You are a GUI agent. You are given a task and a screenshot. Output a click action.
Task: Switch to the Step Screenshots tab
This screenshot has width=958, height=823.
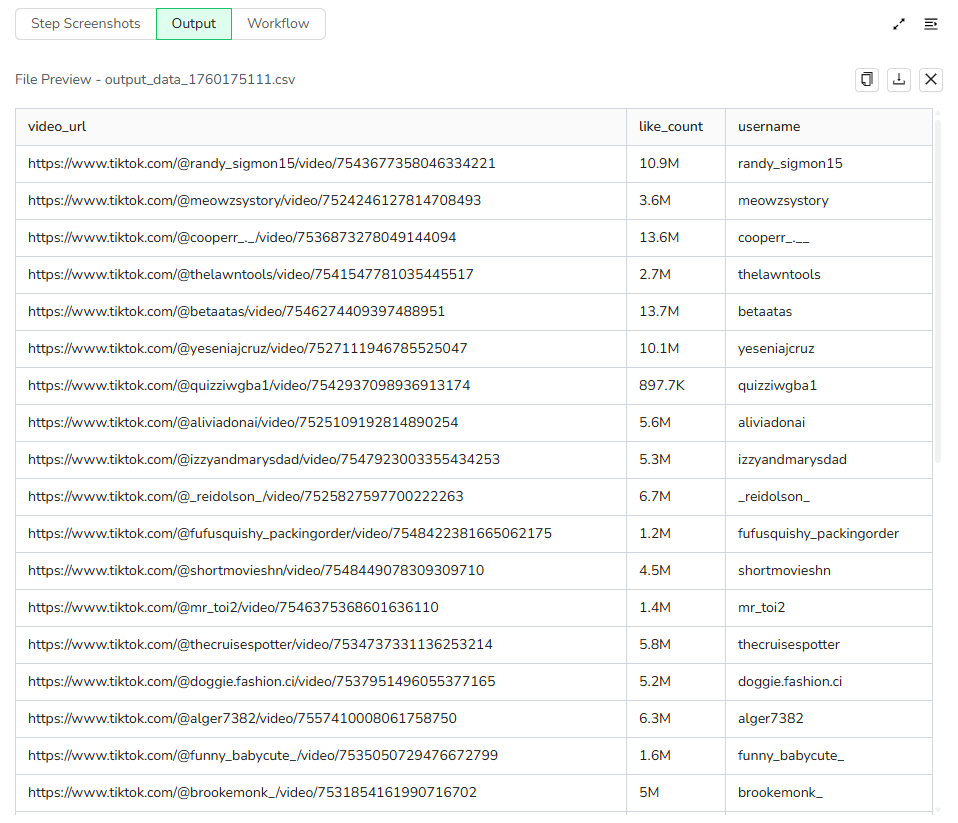coord(86,24)
